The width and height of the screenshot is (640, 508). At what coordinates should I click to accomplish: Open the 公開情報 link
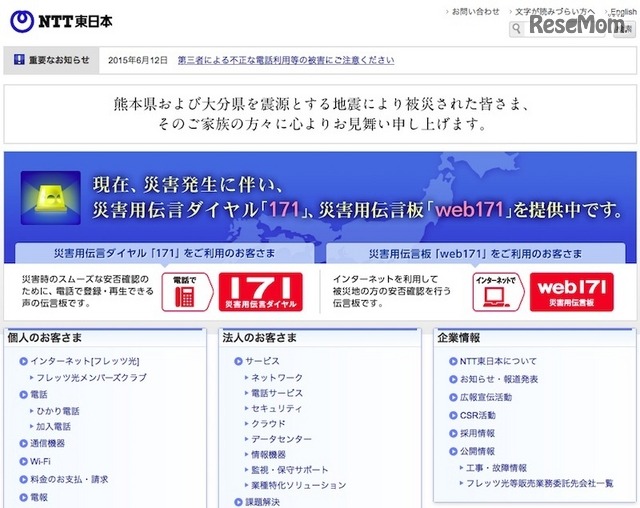point(477,451)
